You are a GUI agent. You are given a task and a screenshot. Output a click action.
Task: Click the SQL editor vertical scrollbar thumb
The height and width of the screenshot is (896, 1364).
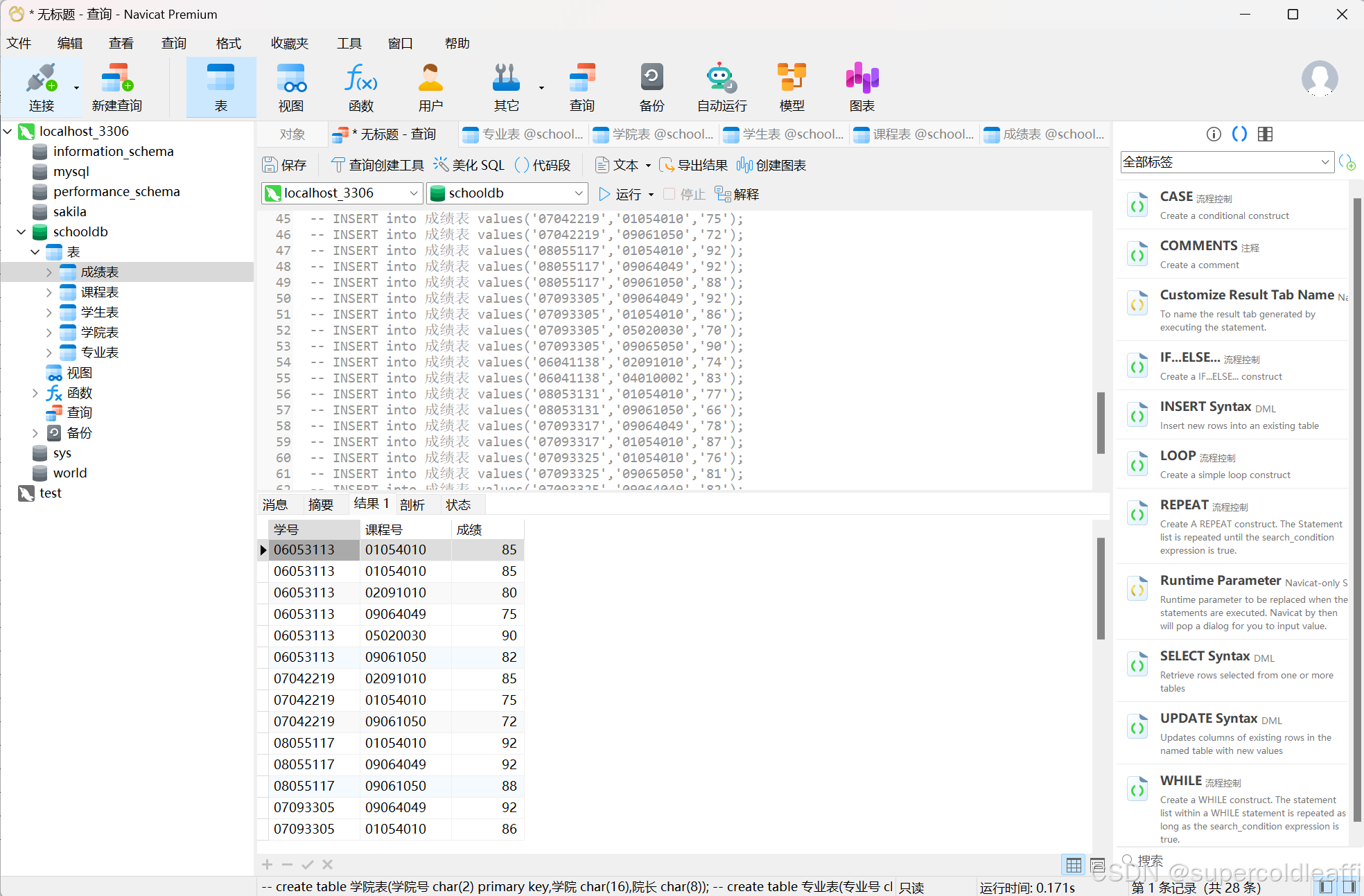pos(1100,423)
